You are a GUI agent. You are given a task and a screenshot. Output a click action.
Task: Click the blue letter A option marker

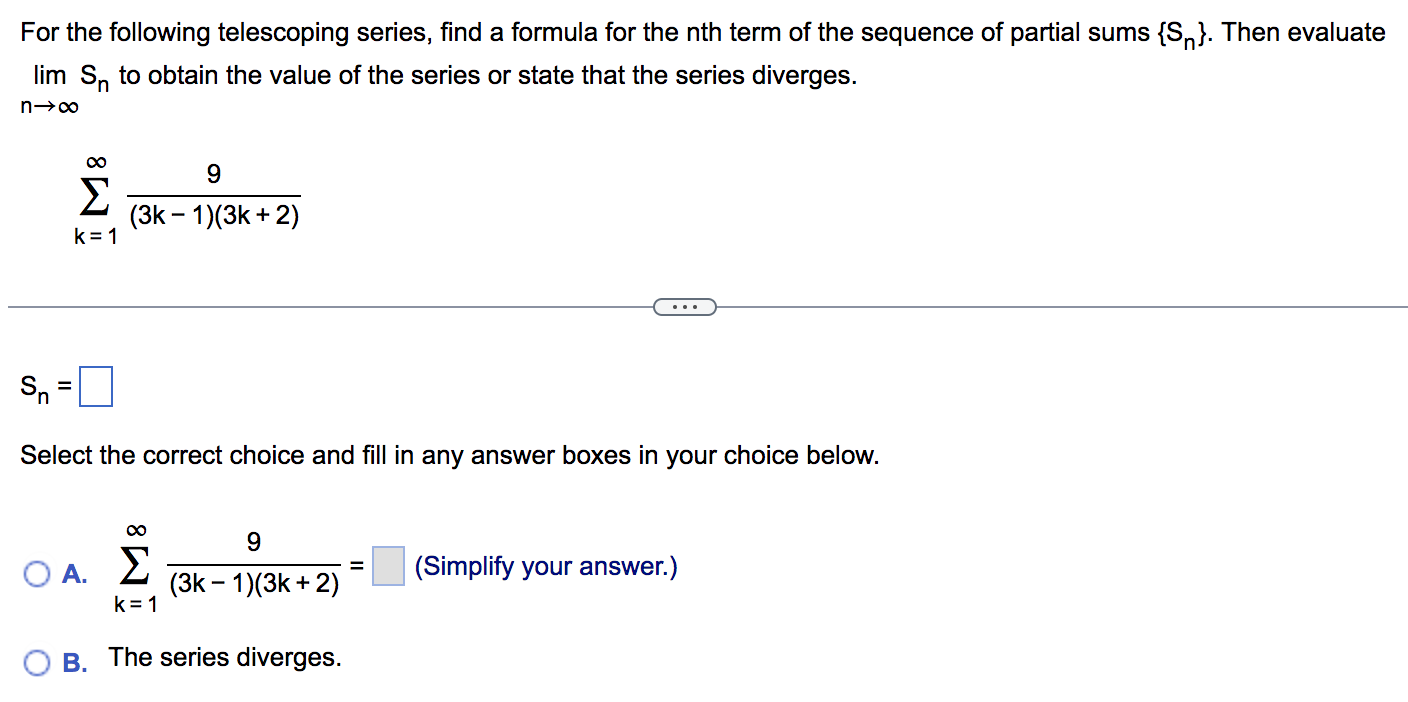tap(76, 574)
